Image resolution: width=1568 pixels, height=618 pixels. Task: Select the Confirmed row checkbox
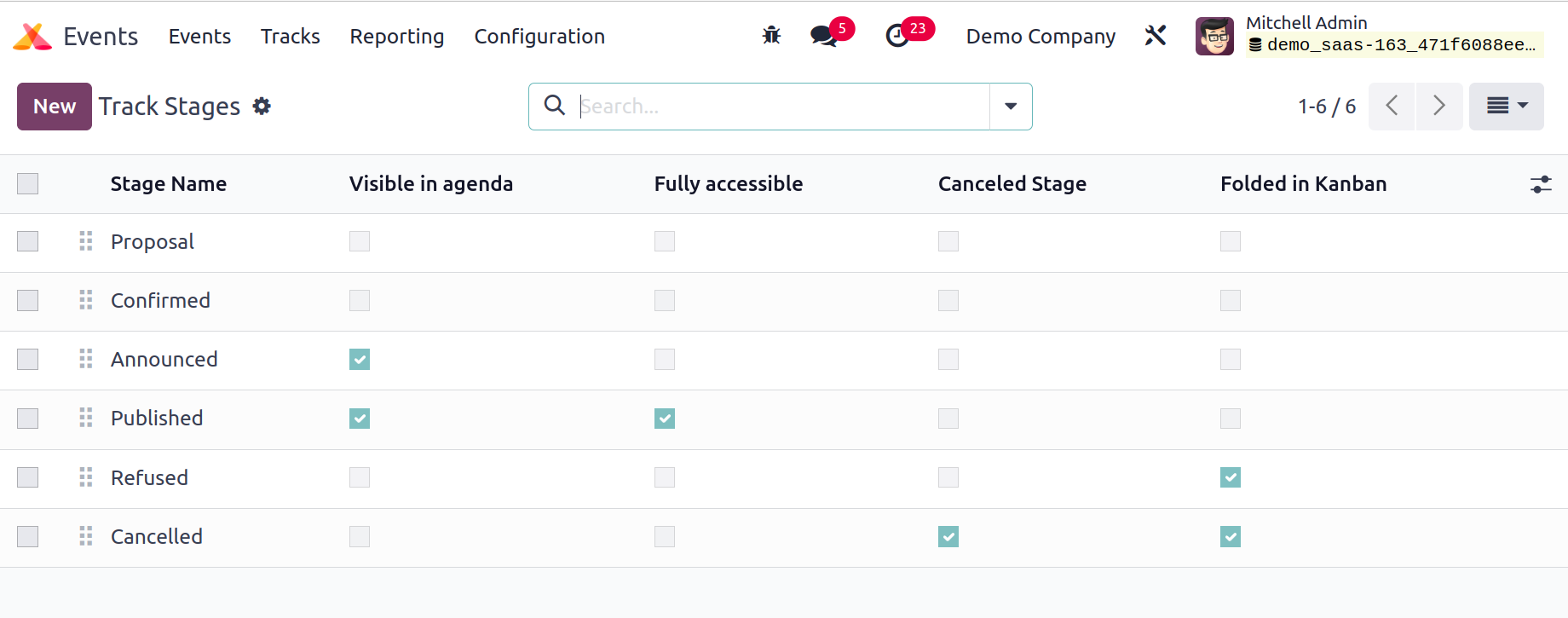(28, 300)
